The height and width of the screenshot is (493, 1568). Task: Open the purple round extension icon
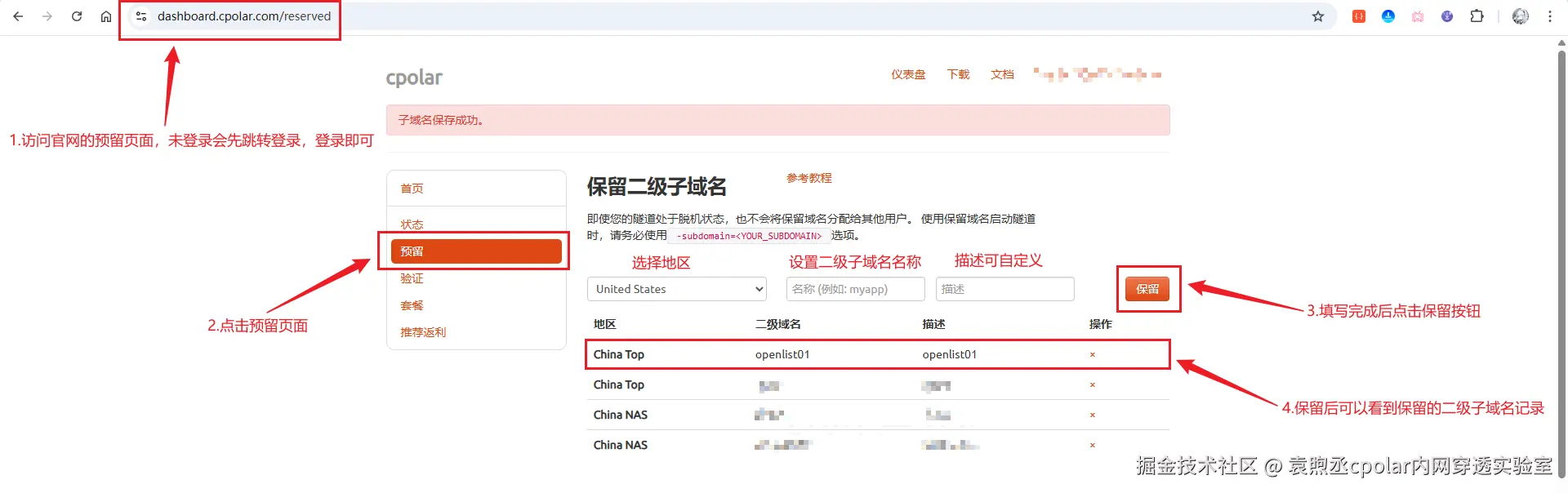pos(1447,16)
